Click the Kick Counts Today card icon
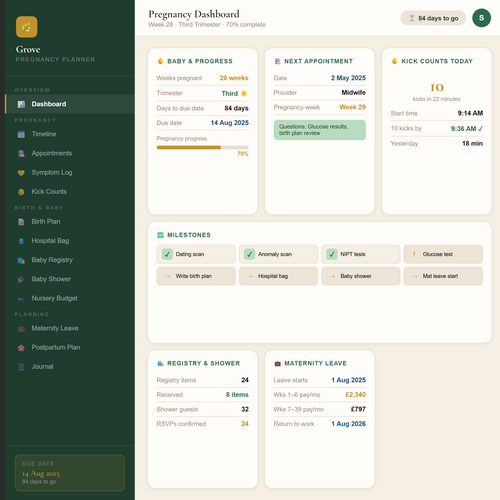 395,61
